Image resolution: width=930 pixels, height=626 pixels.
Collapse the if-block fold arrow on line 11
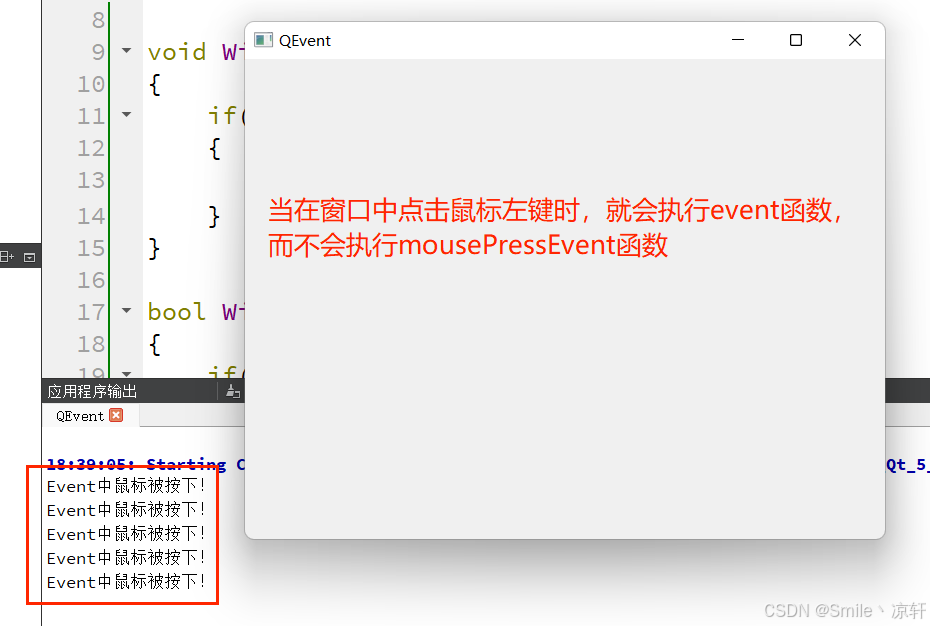point(126,114)
